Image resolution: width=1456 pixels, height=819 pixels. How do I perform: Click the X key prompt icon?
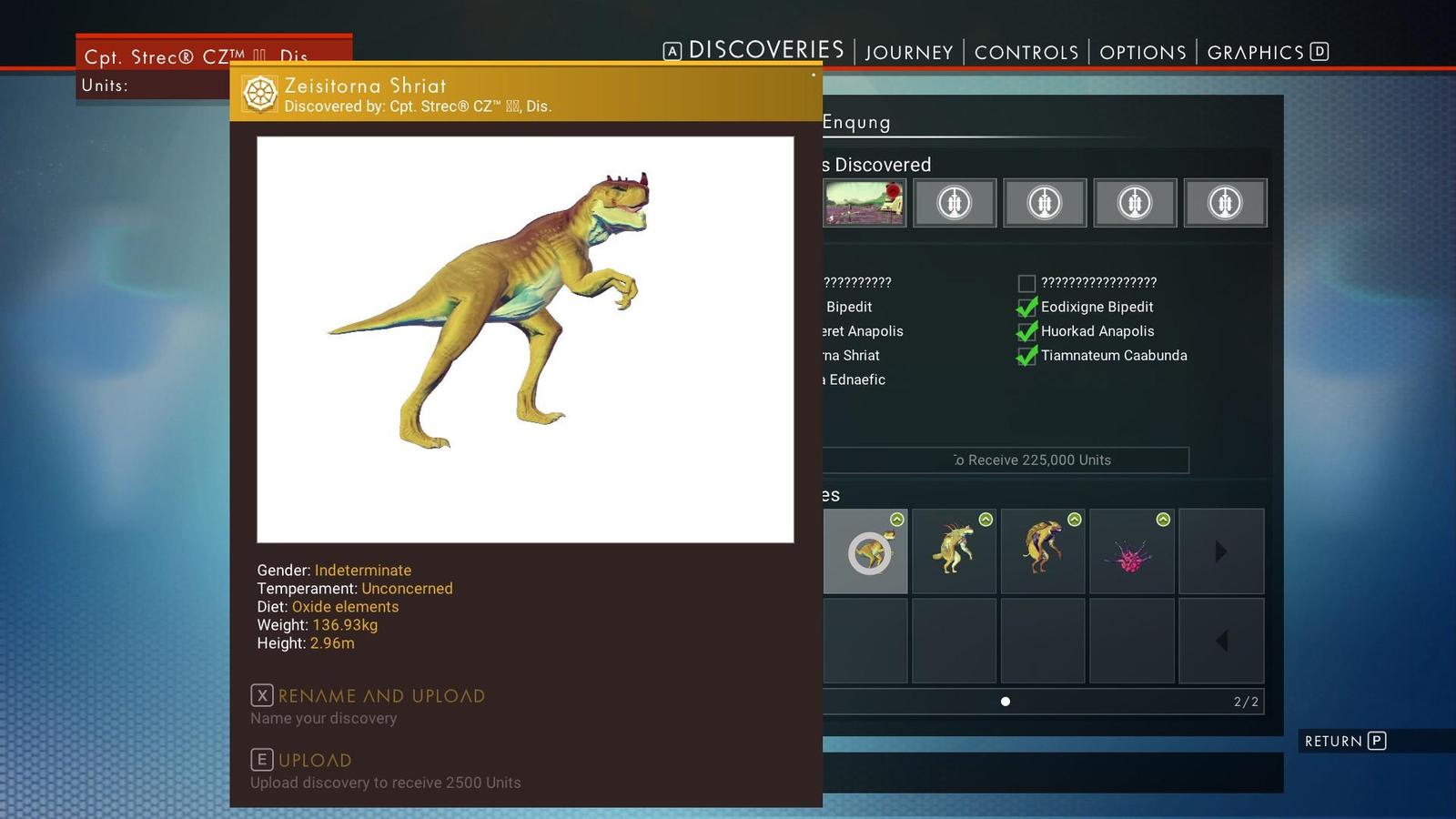(x=262, y=695)
